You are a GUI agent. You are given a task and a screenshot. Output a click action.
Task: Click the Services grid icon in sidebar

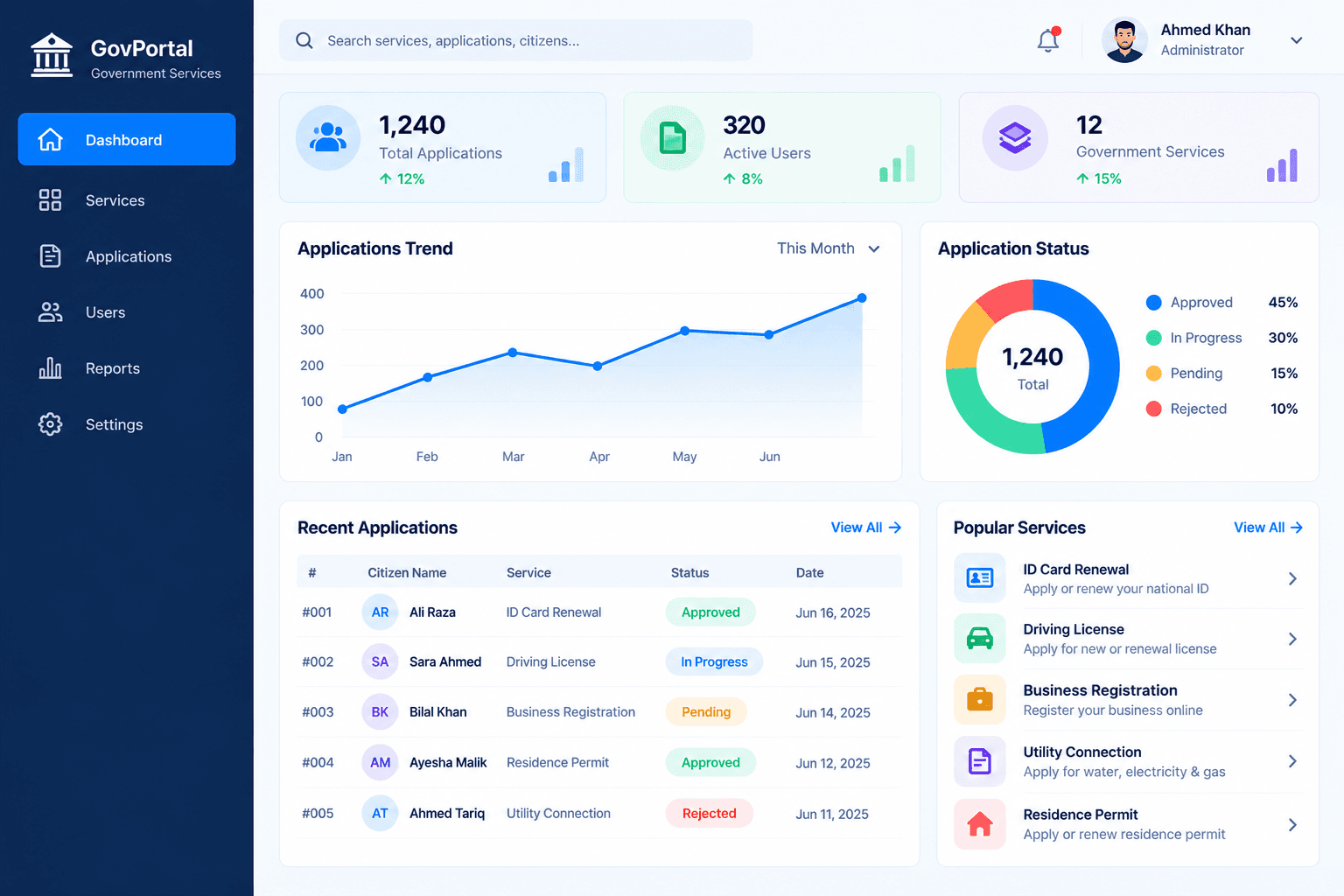click(x=51, y=200)
